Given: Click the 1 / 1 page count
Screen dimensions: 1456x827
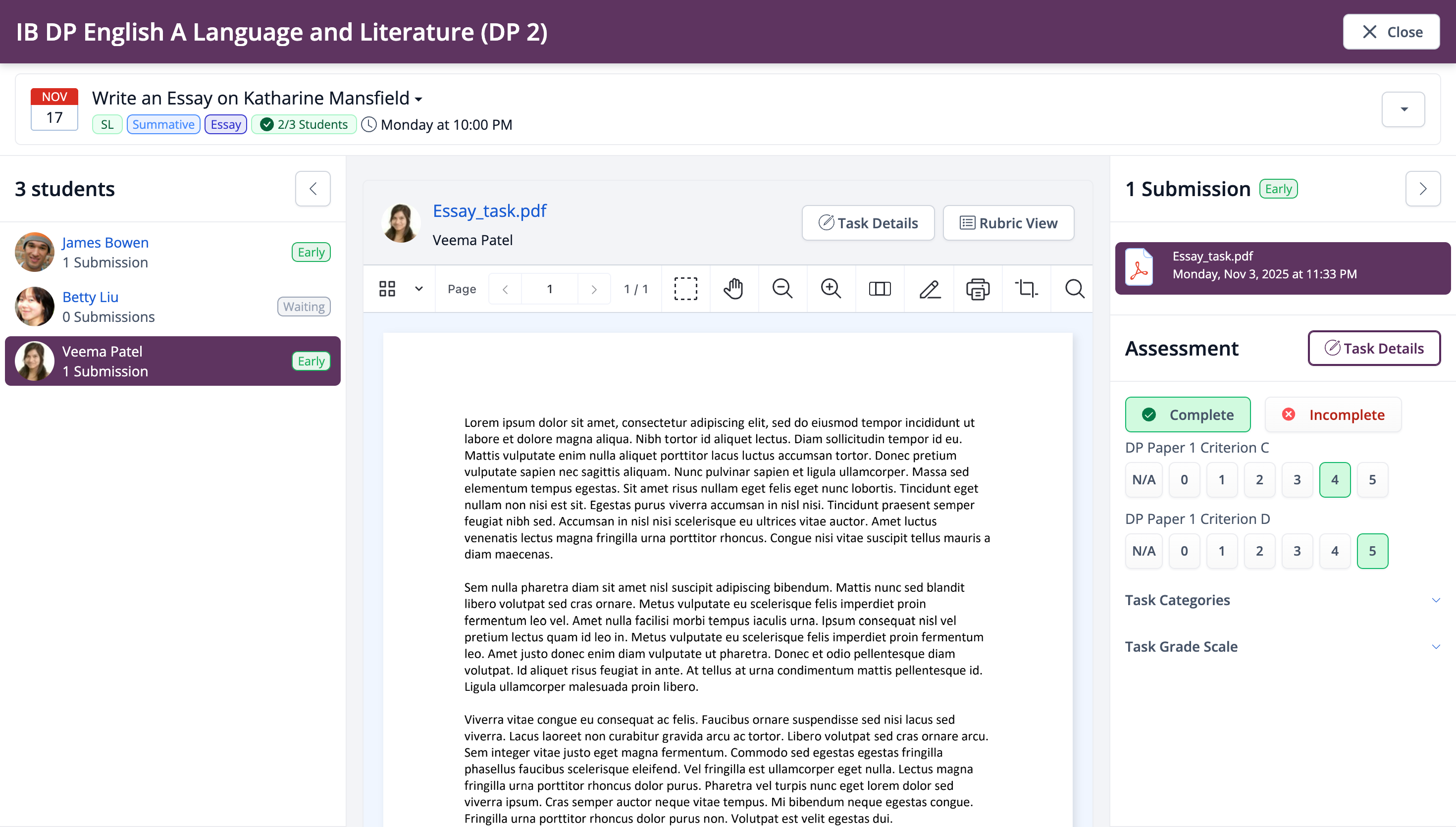Looking at the screenshot, I should point(635,289).
